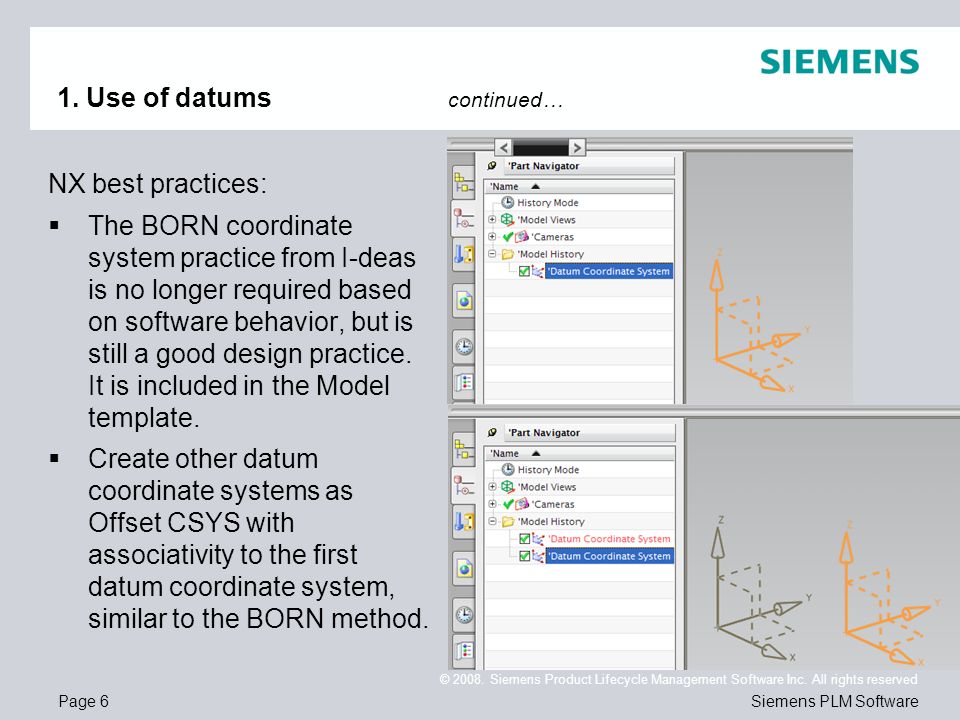Click csys icon in red Datum Coordinate System row

click(x=538, y=539)
